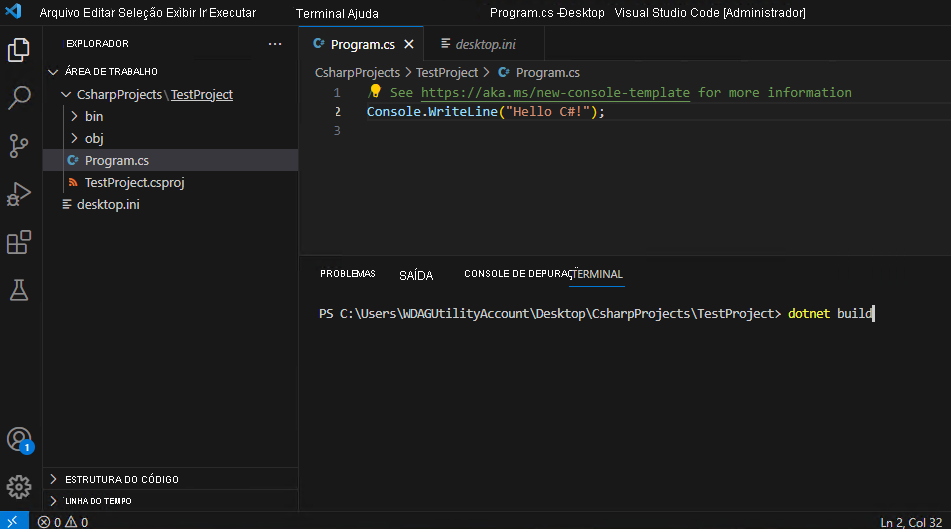Open the Arquivo menu

click(59, 13)
